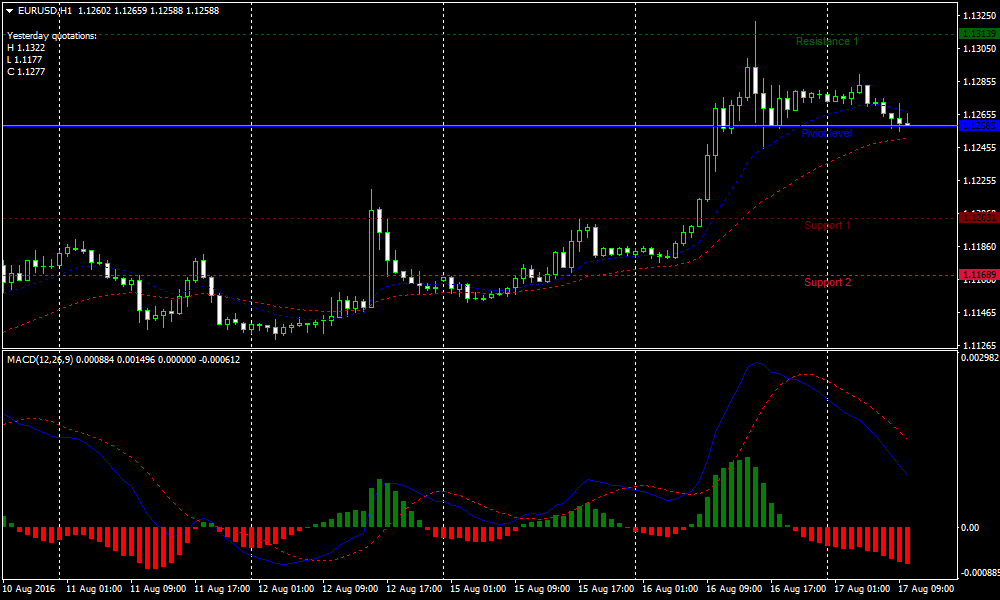This screenshot has height=600, width=1000.
Task: Select the blue Pivot level text label
Action: coord(826,134)
